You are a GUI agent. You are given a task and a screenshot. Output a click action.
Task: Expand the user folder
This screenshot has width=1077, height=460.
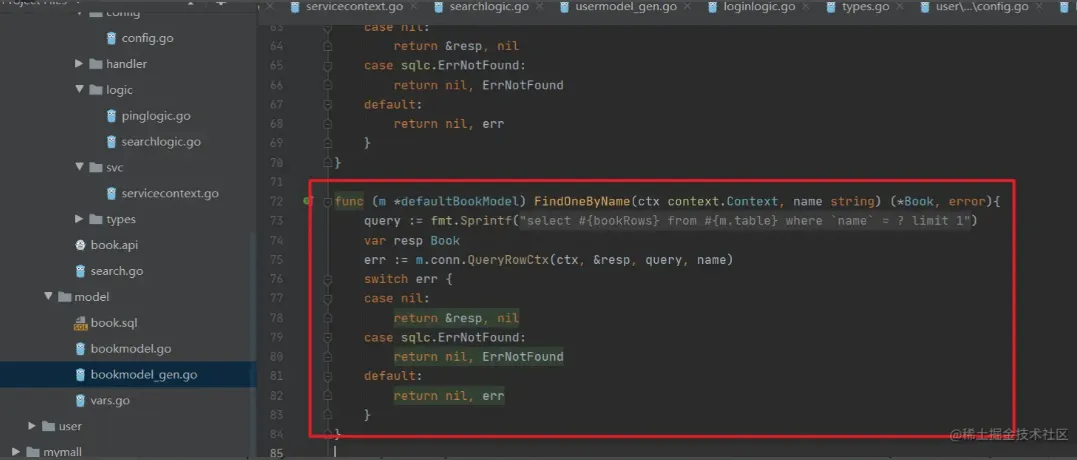(x=32, y=426)
